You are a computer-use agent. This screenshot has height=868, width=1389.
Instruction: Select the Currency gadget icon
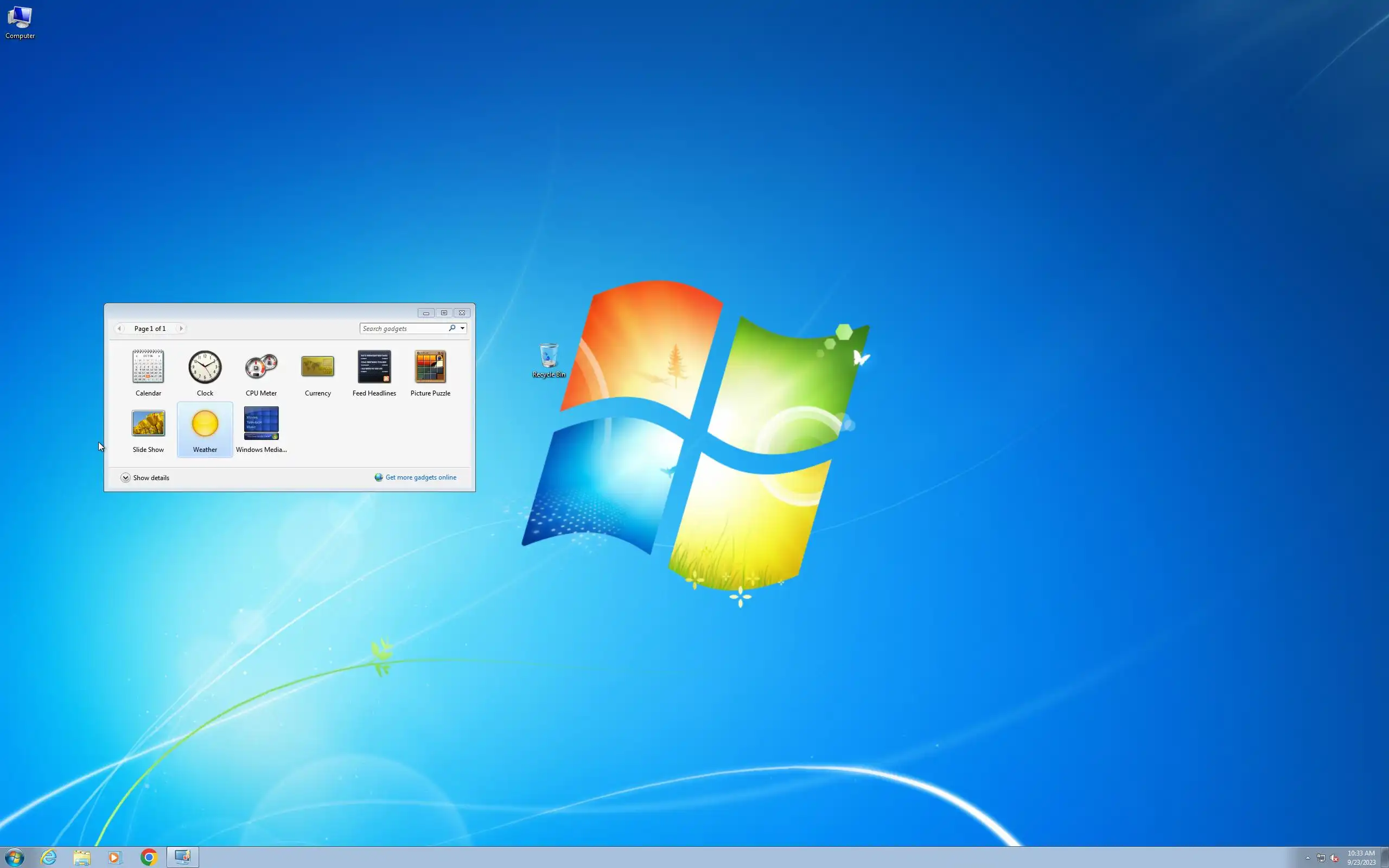(317, 367)
